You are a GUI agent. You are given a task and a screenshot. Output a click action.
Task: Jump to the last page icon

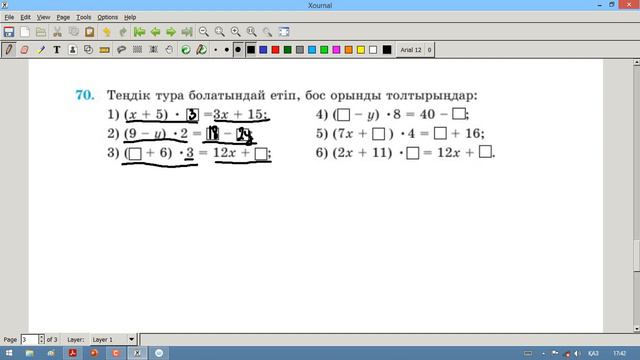coord(187,32)
